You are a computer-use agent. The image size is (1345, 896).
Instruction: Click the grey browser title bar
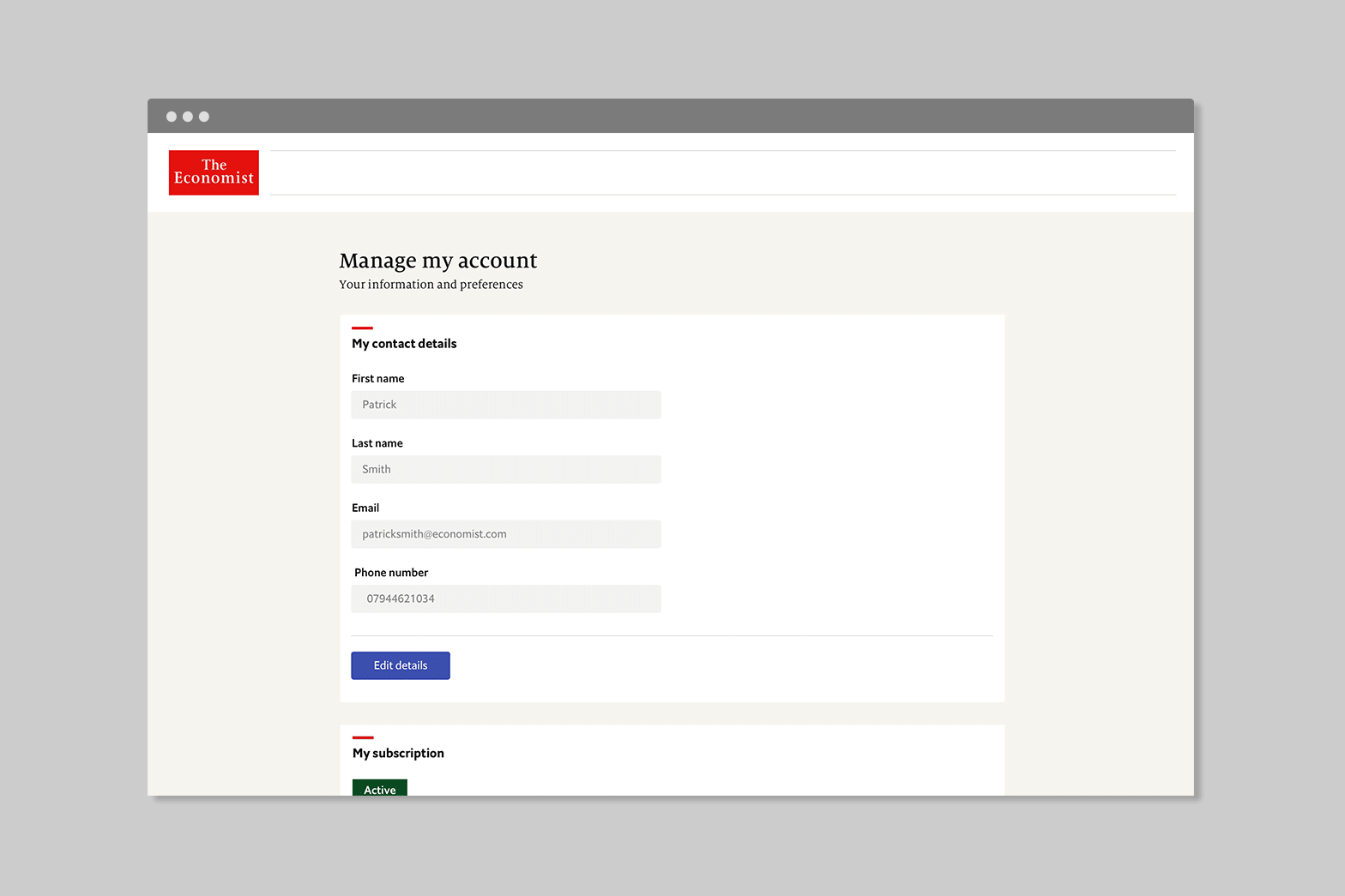[686, 116]
